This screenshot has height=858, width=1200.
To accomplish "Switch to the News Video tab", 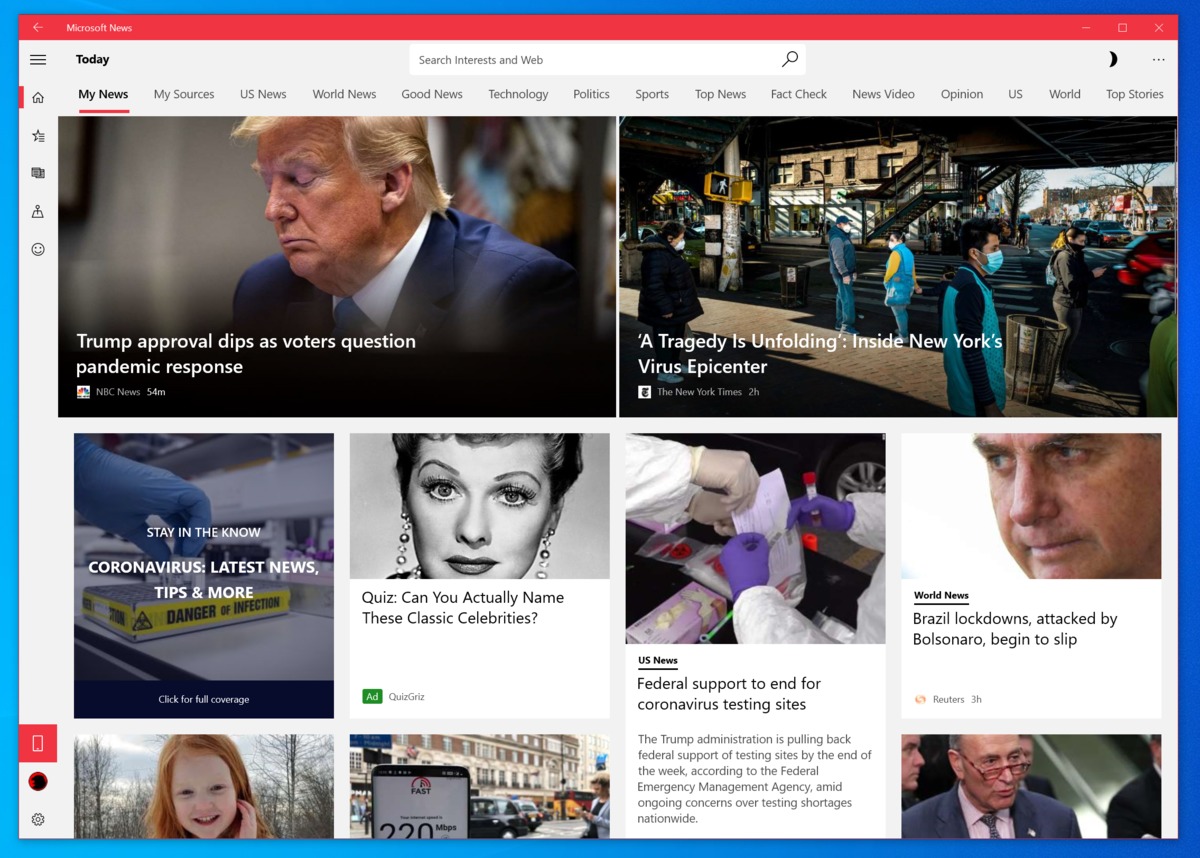I will (883, 94).
